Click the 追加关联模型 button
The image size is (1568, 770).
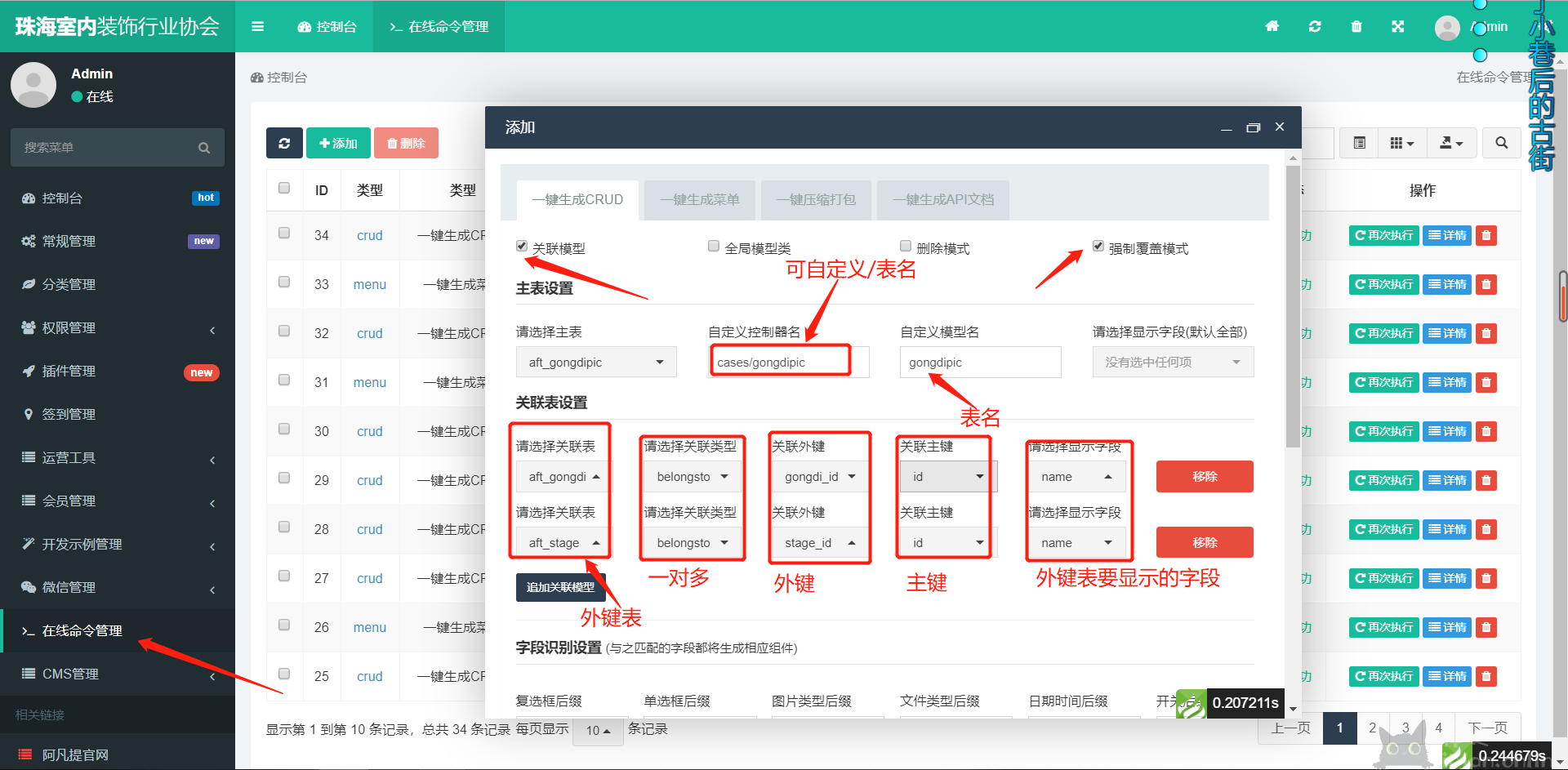pyautogui.click(x=560, y=586)
